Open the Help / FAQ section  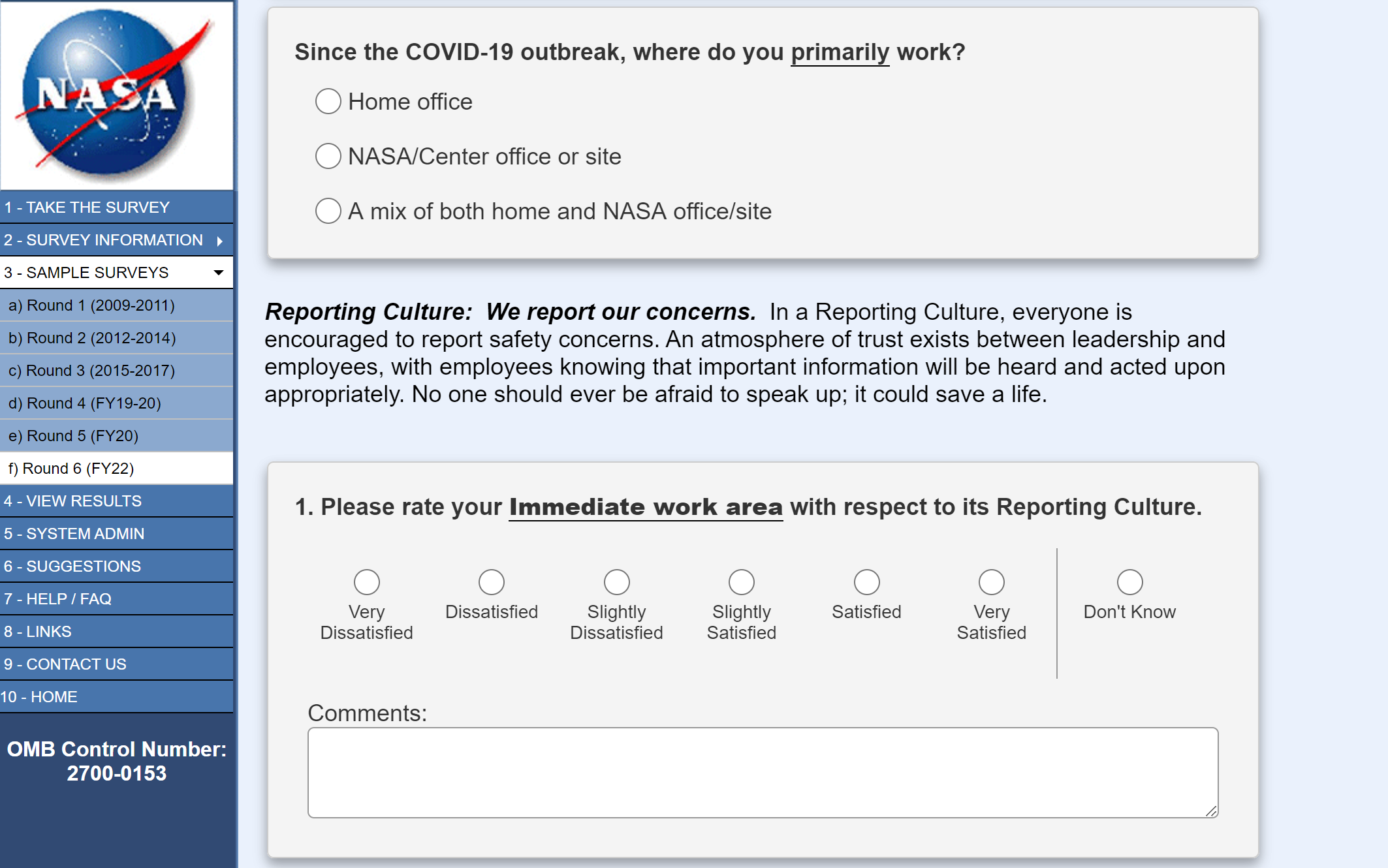point(57,599)
